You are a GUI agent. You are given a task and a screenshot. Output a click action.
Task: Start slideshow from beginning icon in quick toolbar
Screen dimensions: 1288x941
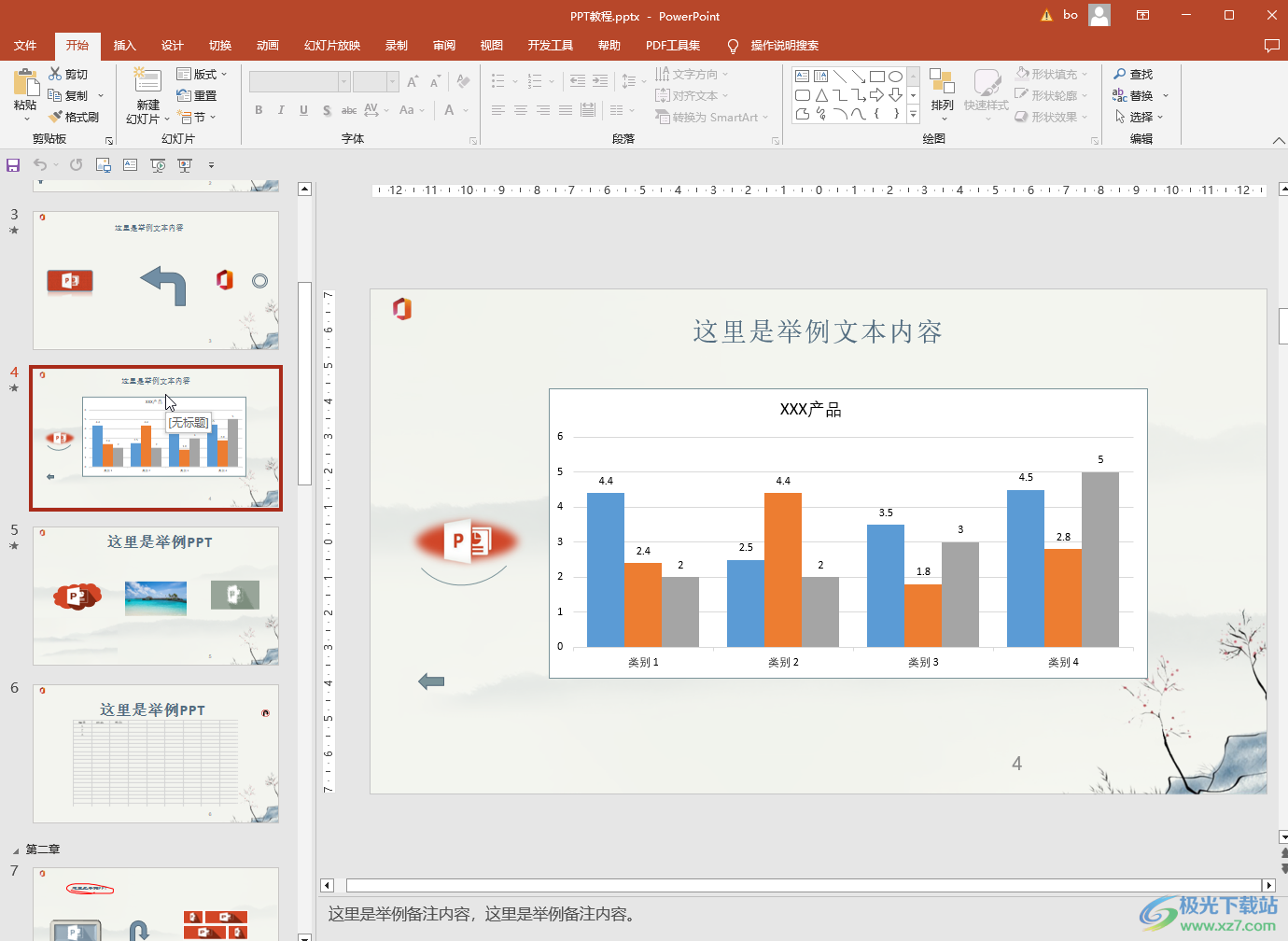click(158, 165)
